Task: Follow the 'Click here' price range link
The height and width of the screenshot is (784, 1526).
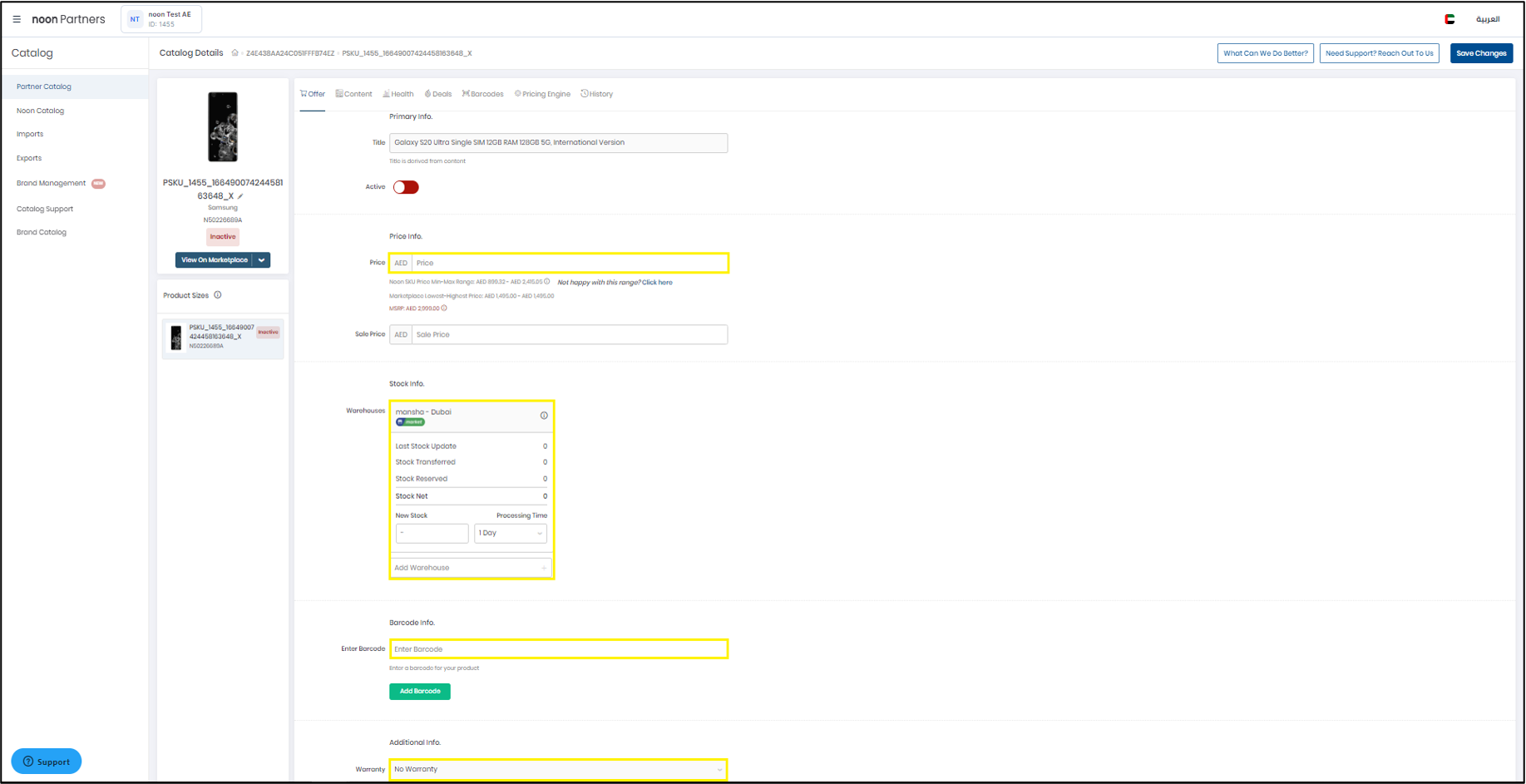Action: (657, 283)
